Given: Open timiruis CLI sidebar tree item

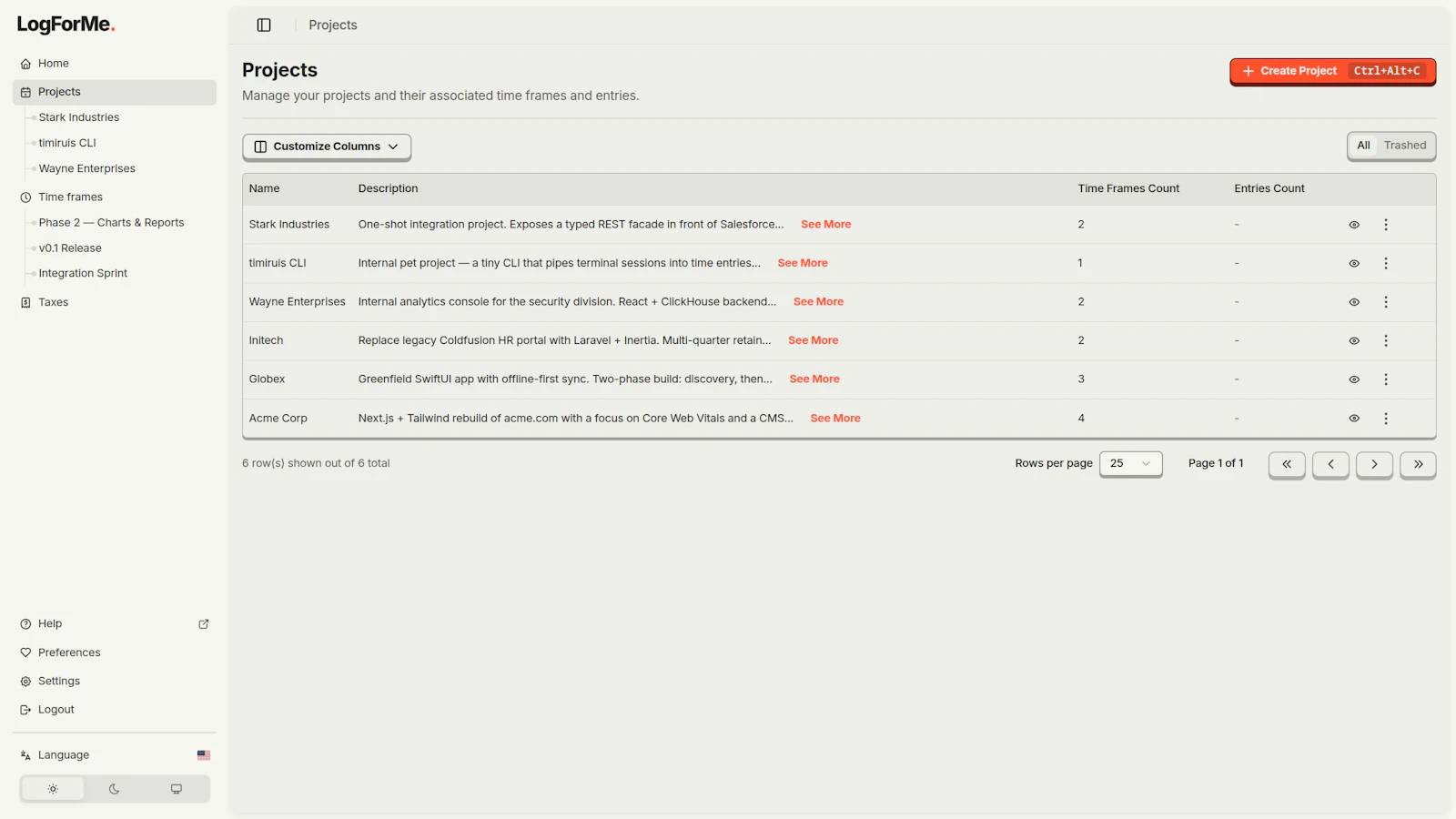Looking at the screenshot, I should coord(67,143).
